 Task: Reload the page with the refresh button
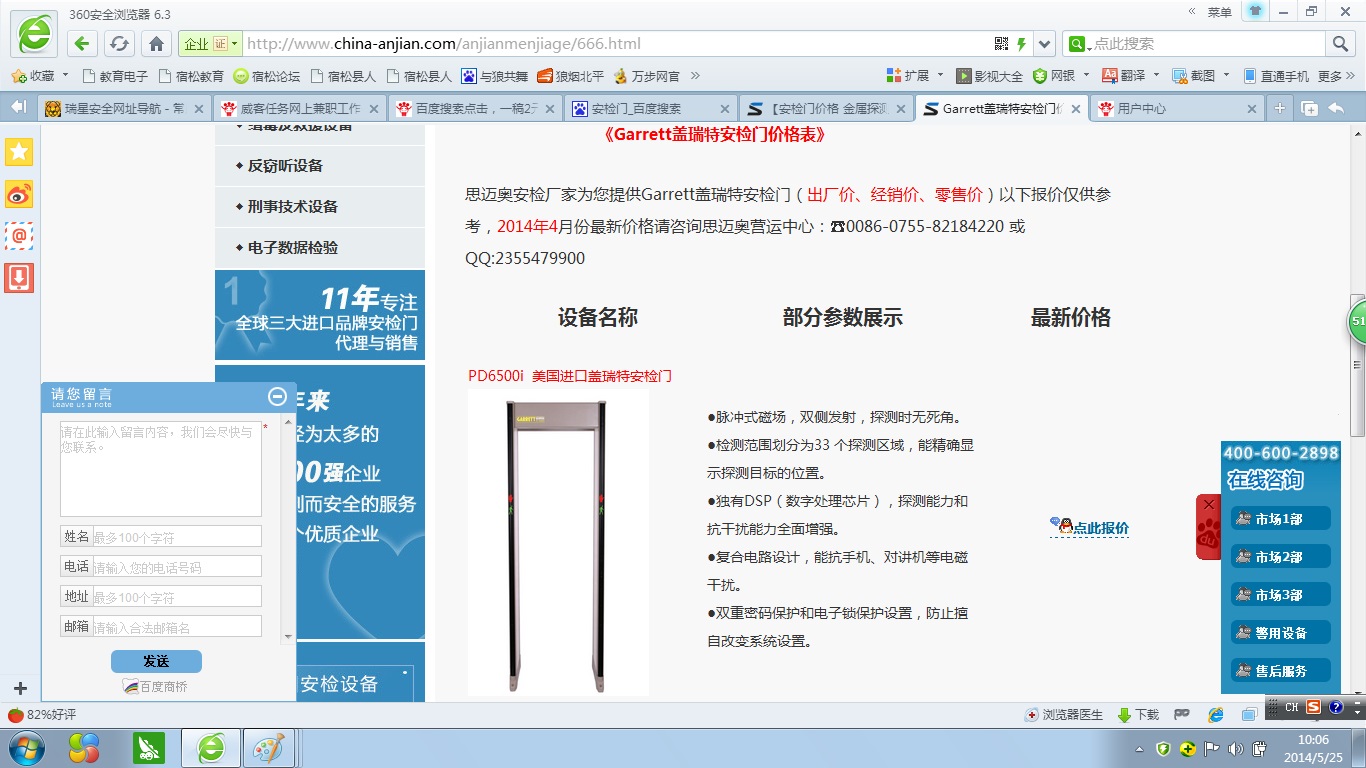119,44
